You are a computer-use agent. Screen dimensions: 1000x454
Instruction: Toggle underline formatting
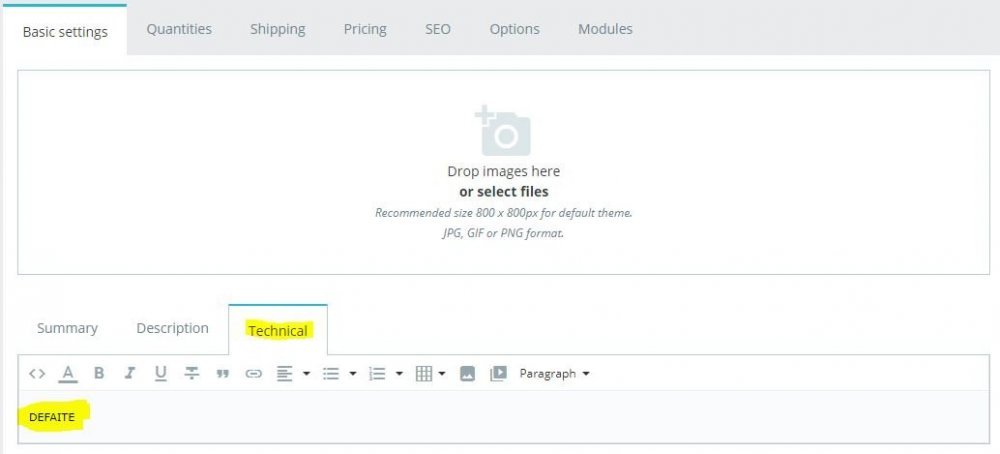(x=161, y=374)
